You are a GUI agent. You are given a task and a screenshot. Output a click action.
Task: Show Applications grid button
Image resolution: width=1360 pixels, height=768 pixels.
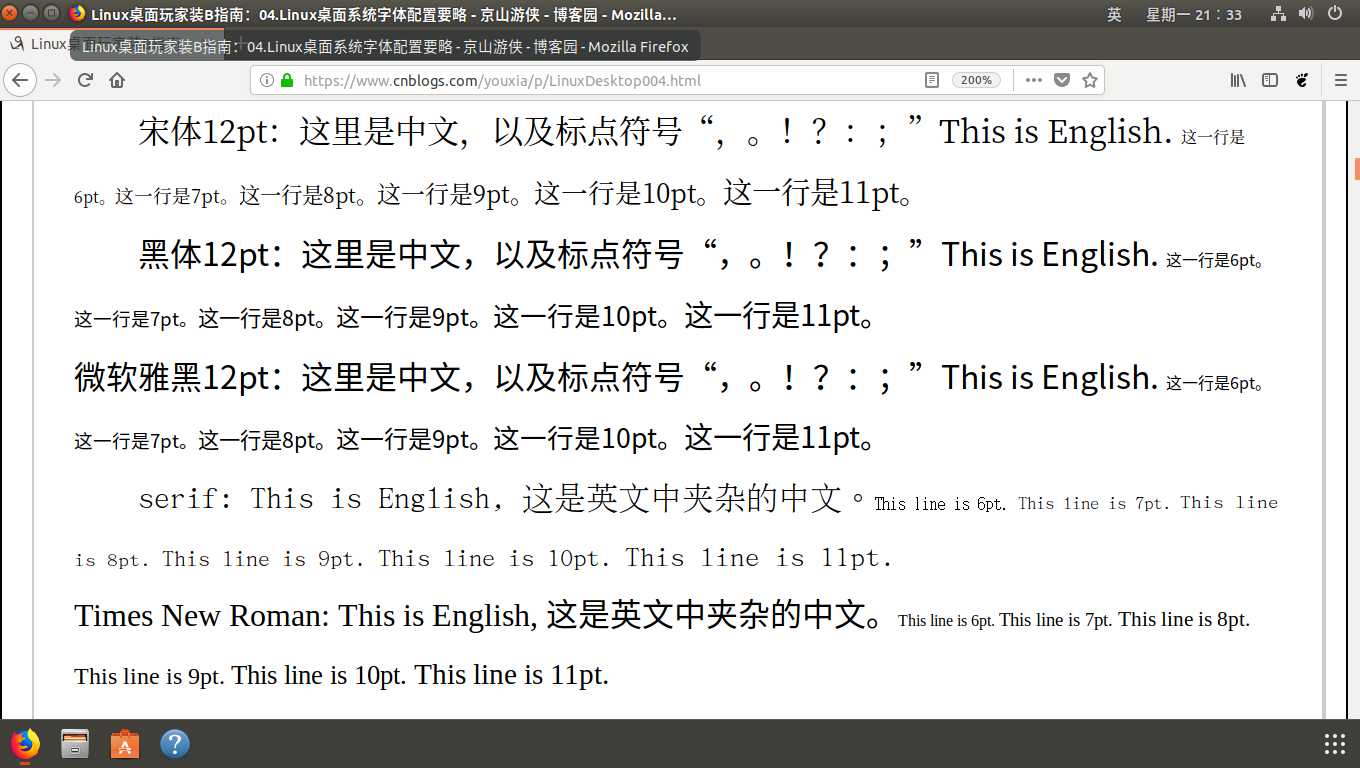1334,744
